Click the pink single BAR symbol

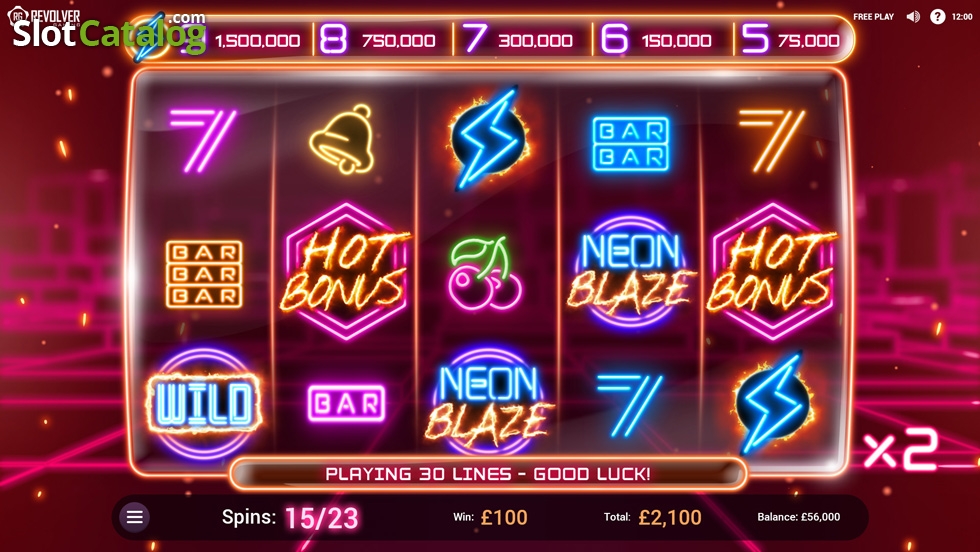click(346, 403)
